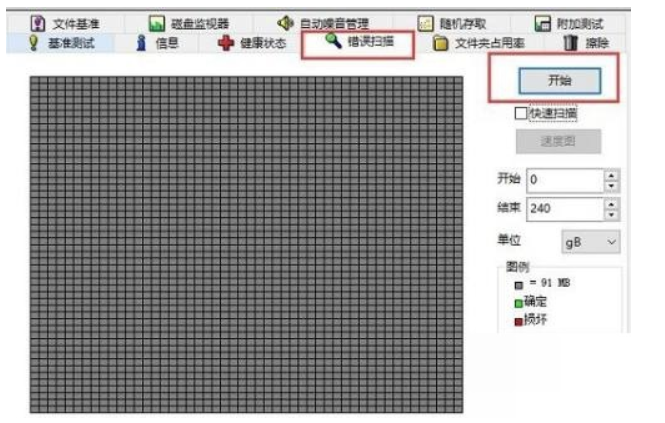
Task: Open the 文件基准 tab
Action: pyautogui.click(x=65, y=23)
